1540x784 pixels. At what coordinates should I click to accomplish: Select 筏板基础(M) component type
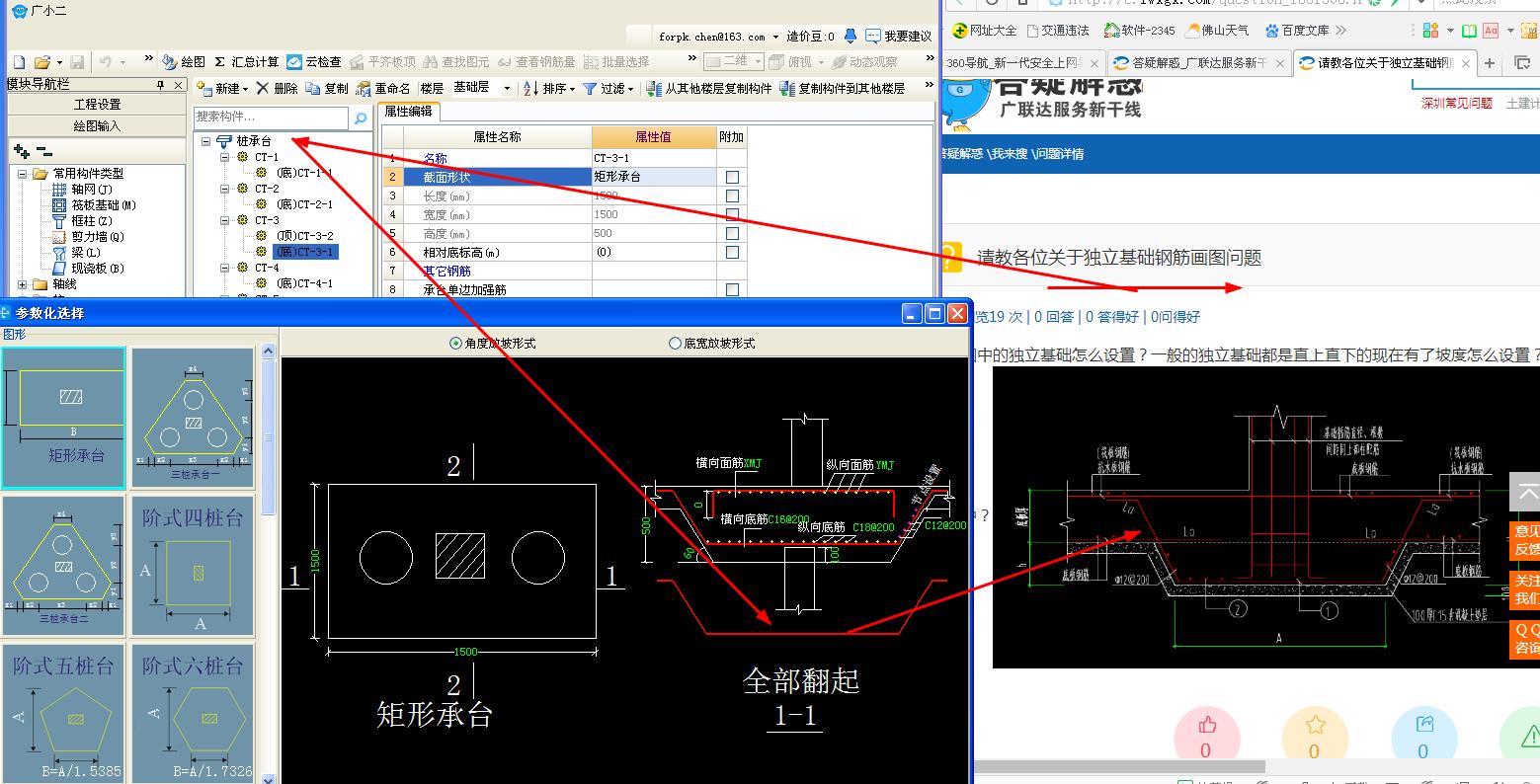pyautogui.click(x=94, y=205)
